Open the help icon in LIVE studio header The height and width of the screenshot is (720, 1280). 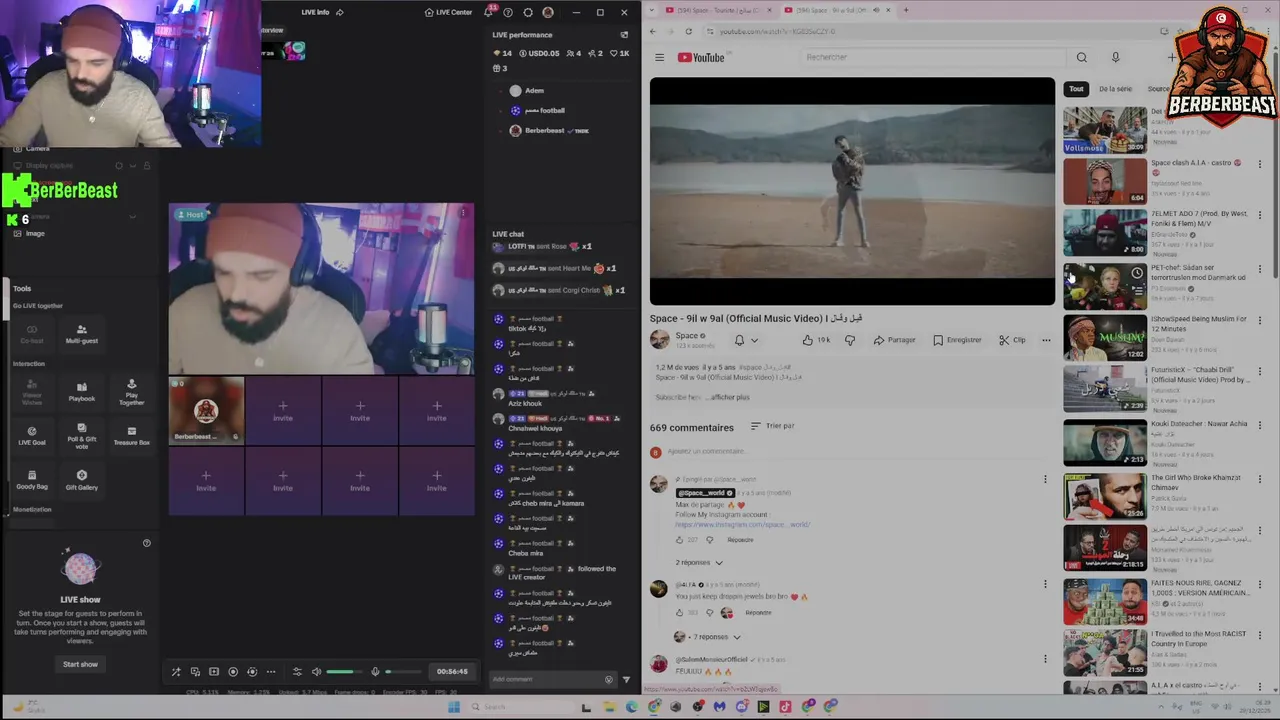tap(508, 12)
